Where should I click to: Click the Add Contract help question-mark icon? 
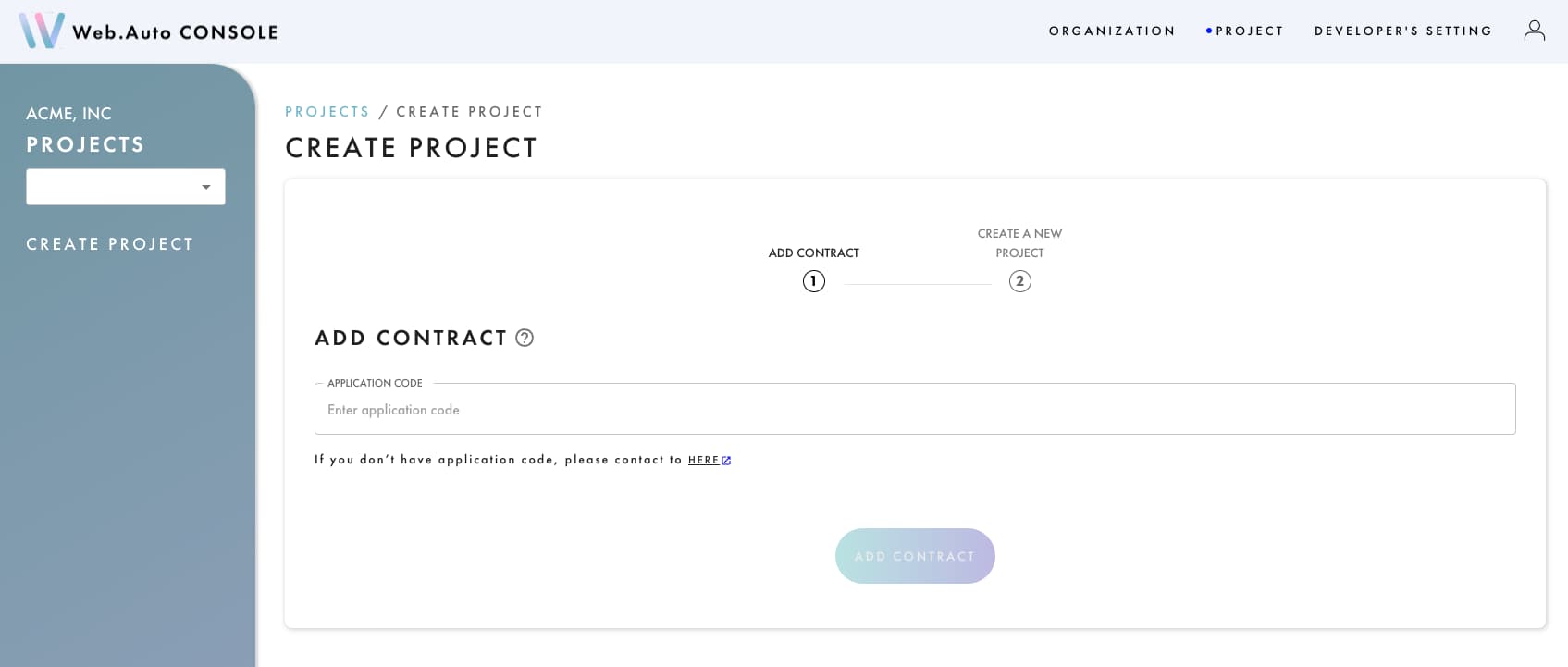point(525,338)
